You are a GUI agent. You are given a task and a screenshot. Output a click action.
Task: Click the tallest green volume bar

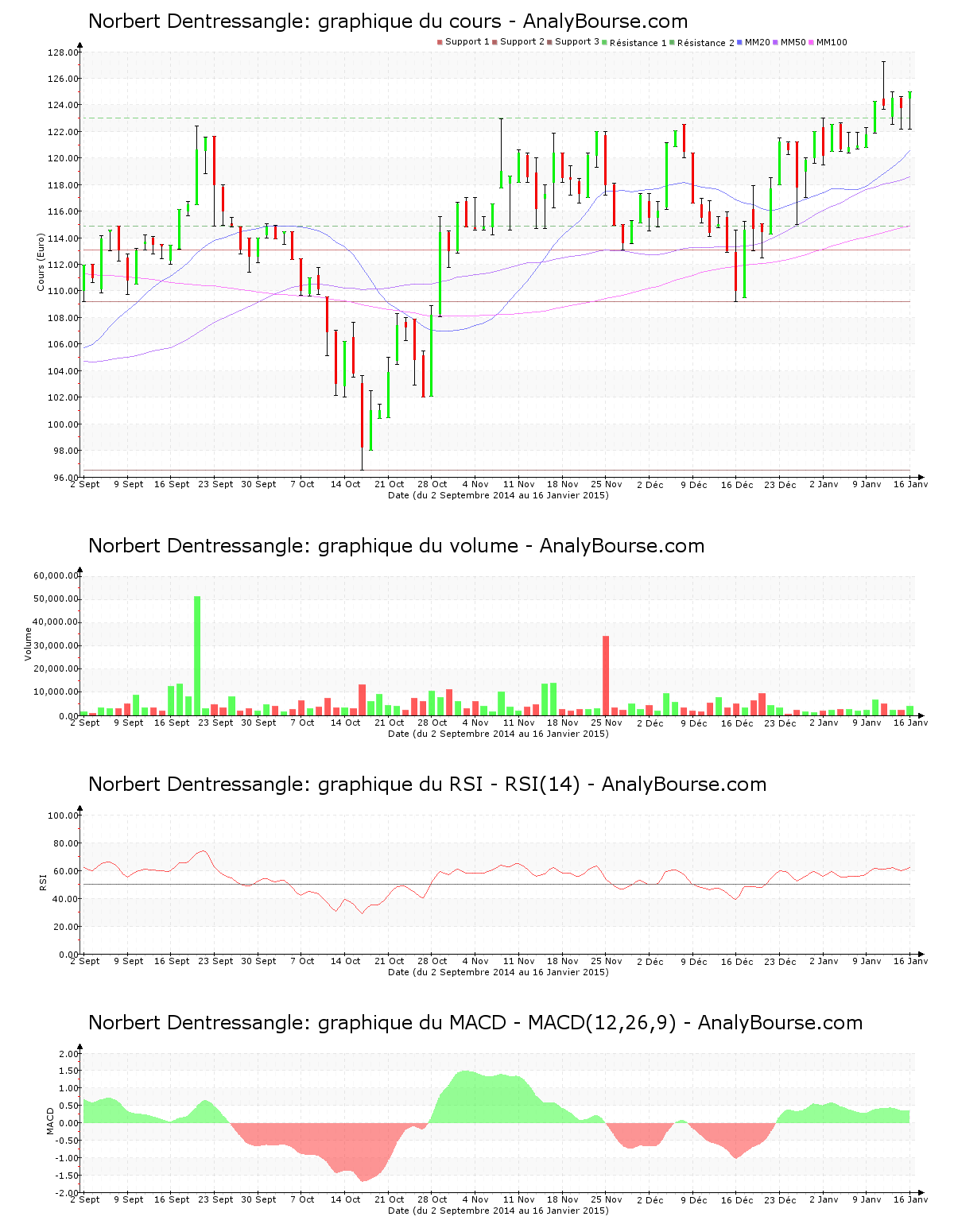(x=197, y=656)
